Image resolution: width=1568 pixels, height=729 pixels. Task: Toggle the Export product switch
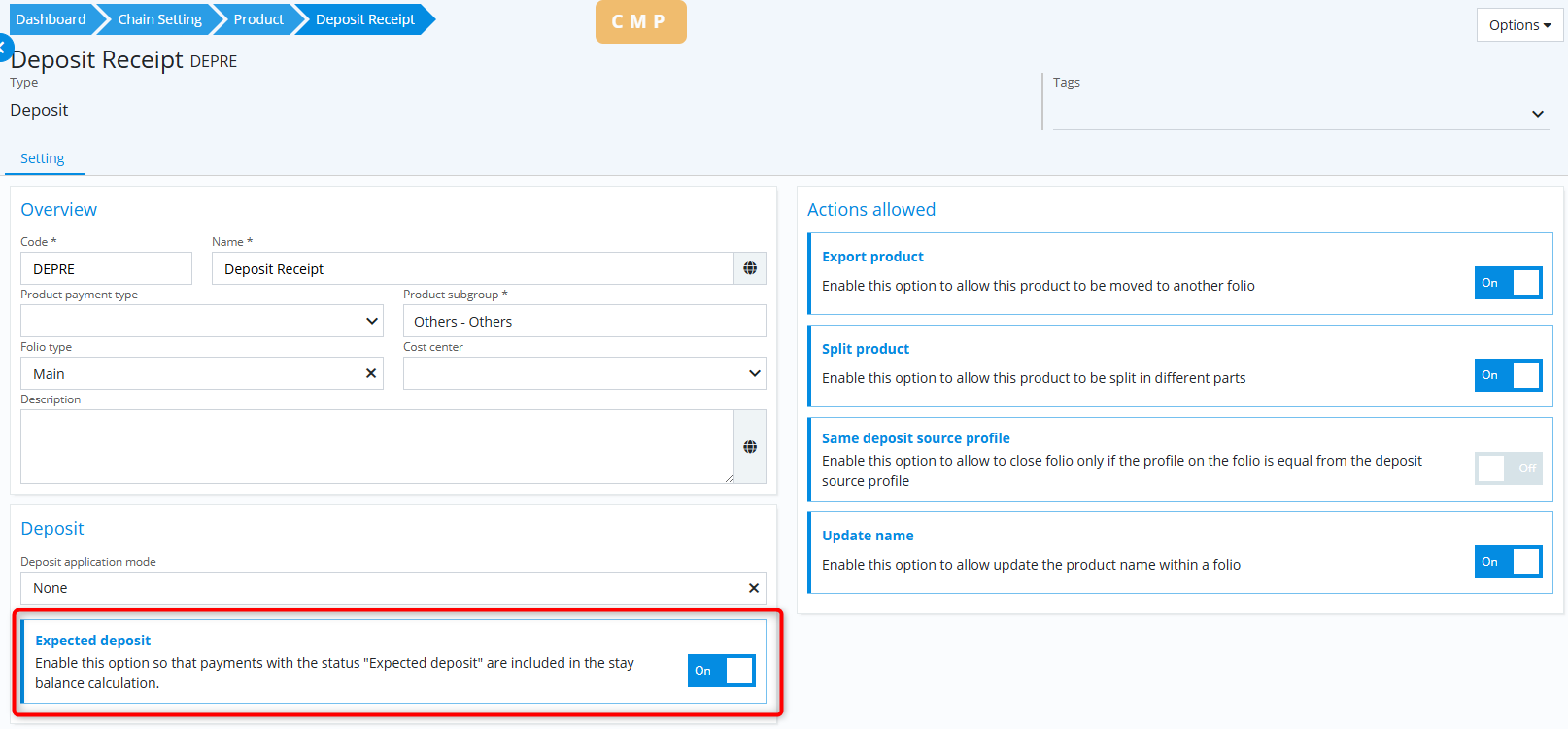(1507, 283)
